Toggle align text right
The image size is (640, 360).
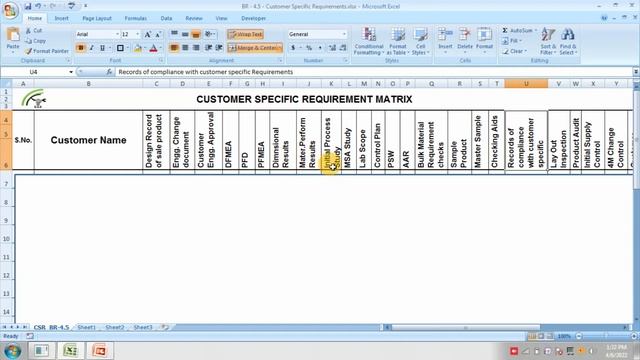[196, 48]
